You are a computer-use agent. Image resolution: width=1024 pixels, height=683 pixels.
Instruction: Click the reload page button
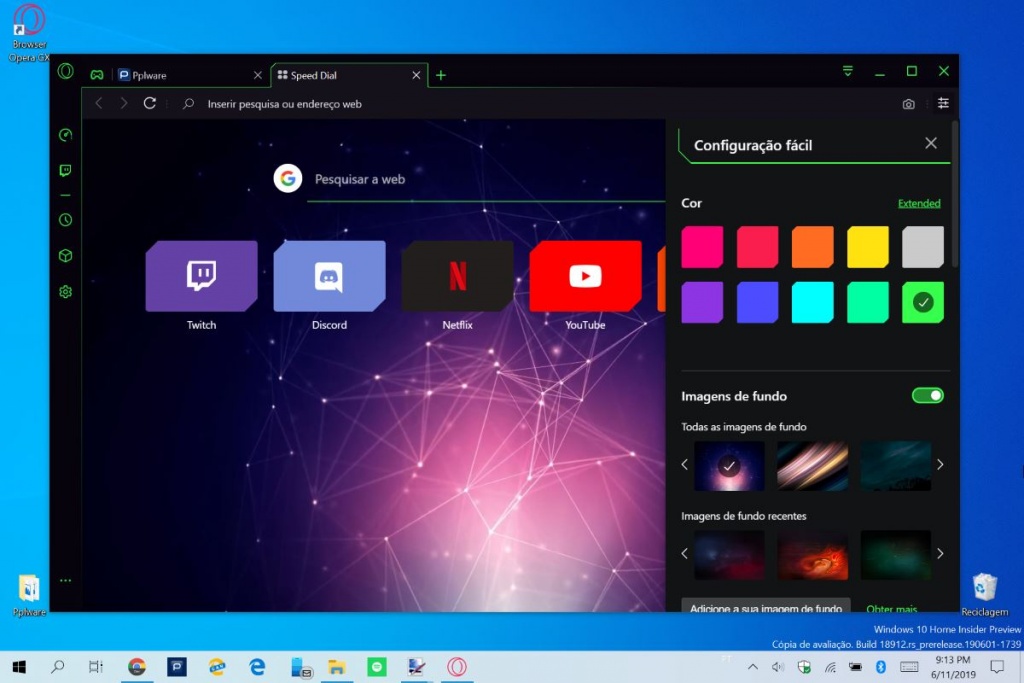[x=150, y=103]
